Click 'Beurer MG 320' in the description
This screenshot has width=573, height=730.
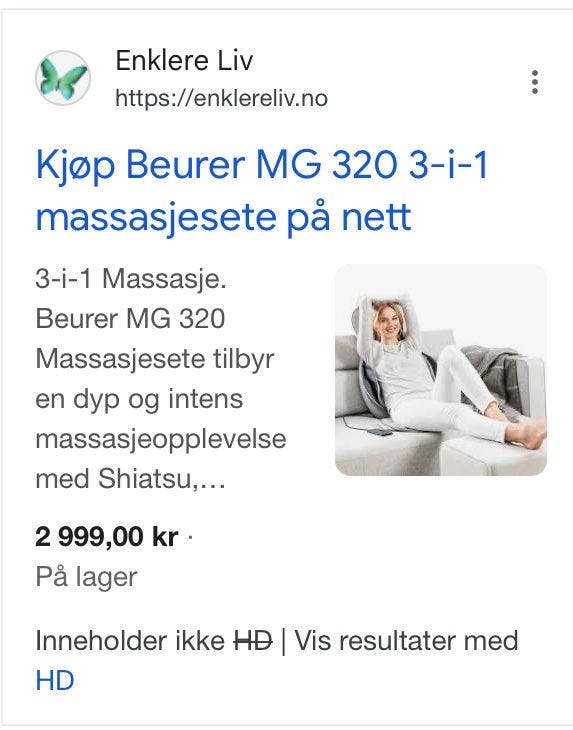(130, 319)
